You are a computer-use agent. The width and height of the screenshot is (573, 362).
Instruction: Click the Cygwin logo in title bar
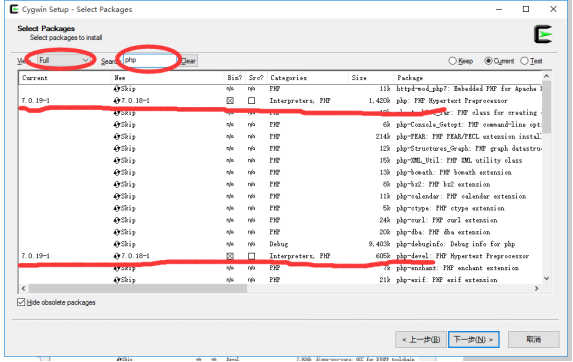14,9
